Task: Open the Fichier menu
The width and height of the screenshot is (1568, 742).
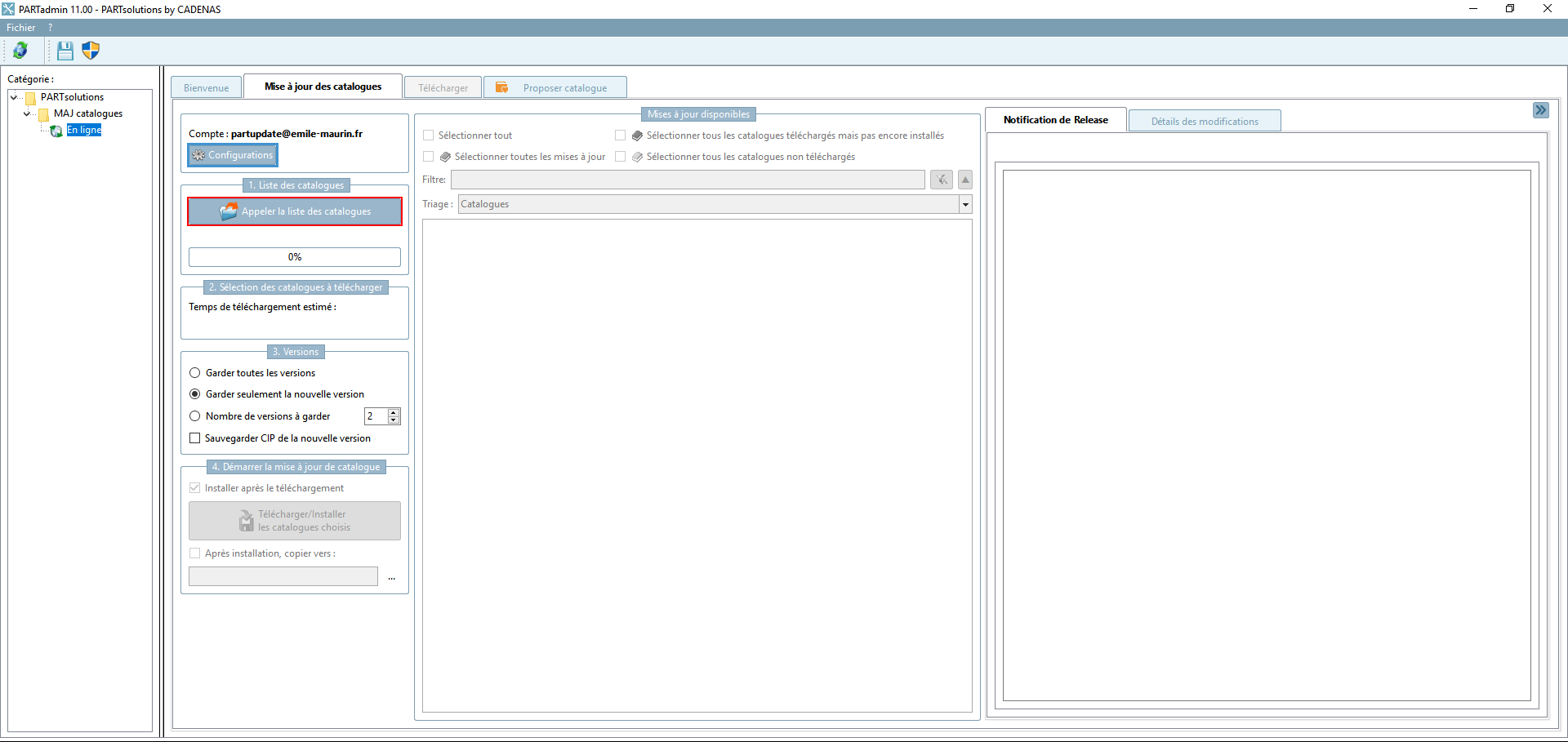Action: tap(21, 28)
